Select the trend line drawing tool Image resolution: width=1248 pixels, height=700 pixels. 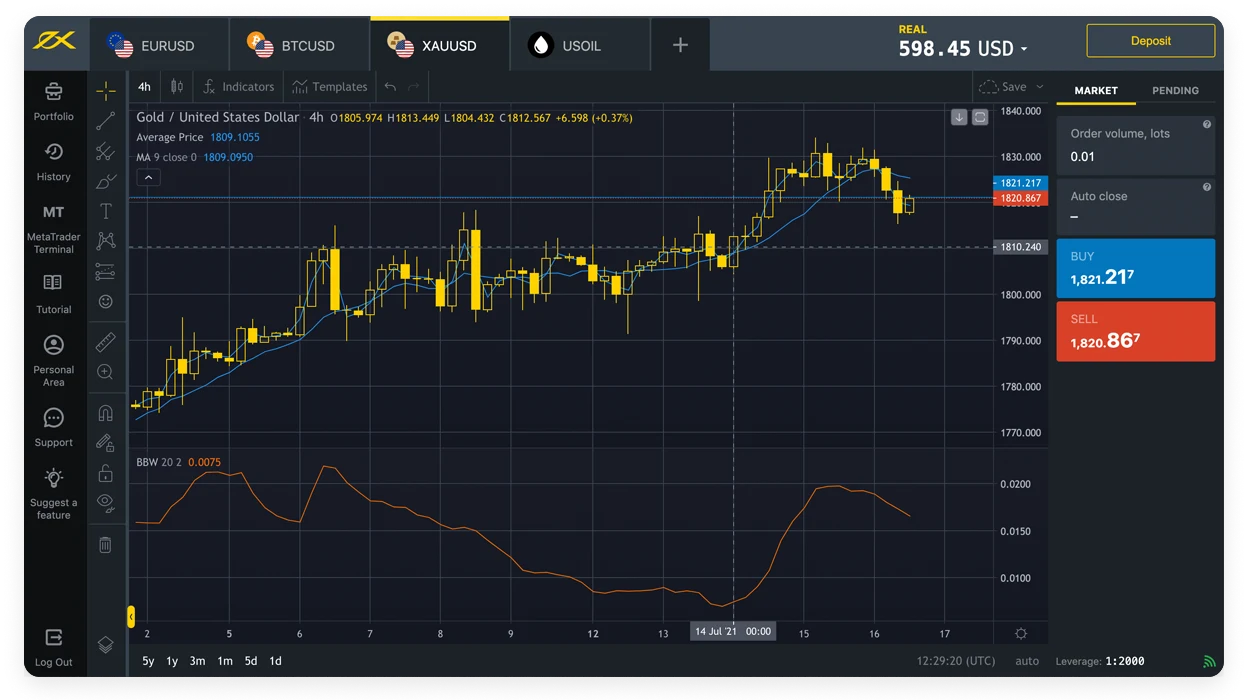[105, 121]
